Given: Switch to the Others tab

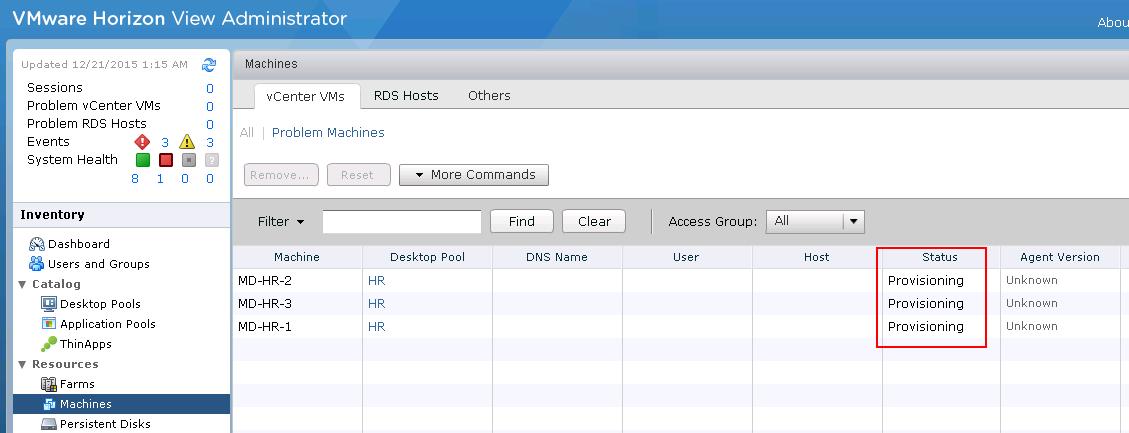Looking at the screenshot, I should click(x=489, y=96).
